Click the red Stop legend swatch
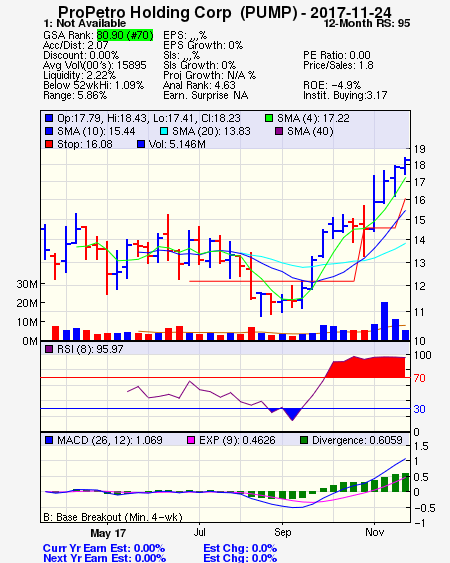Viewport: 450px width, 563px height. pos(49,144)
